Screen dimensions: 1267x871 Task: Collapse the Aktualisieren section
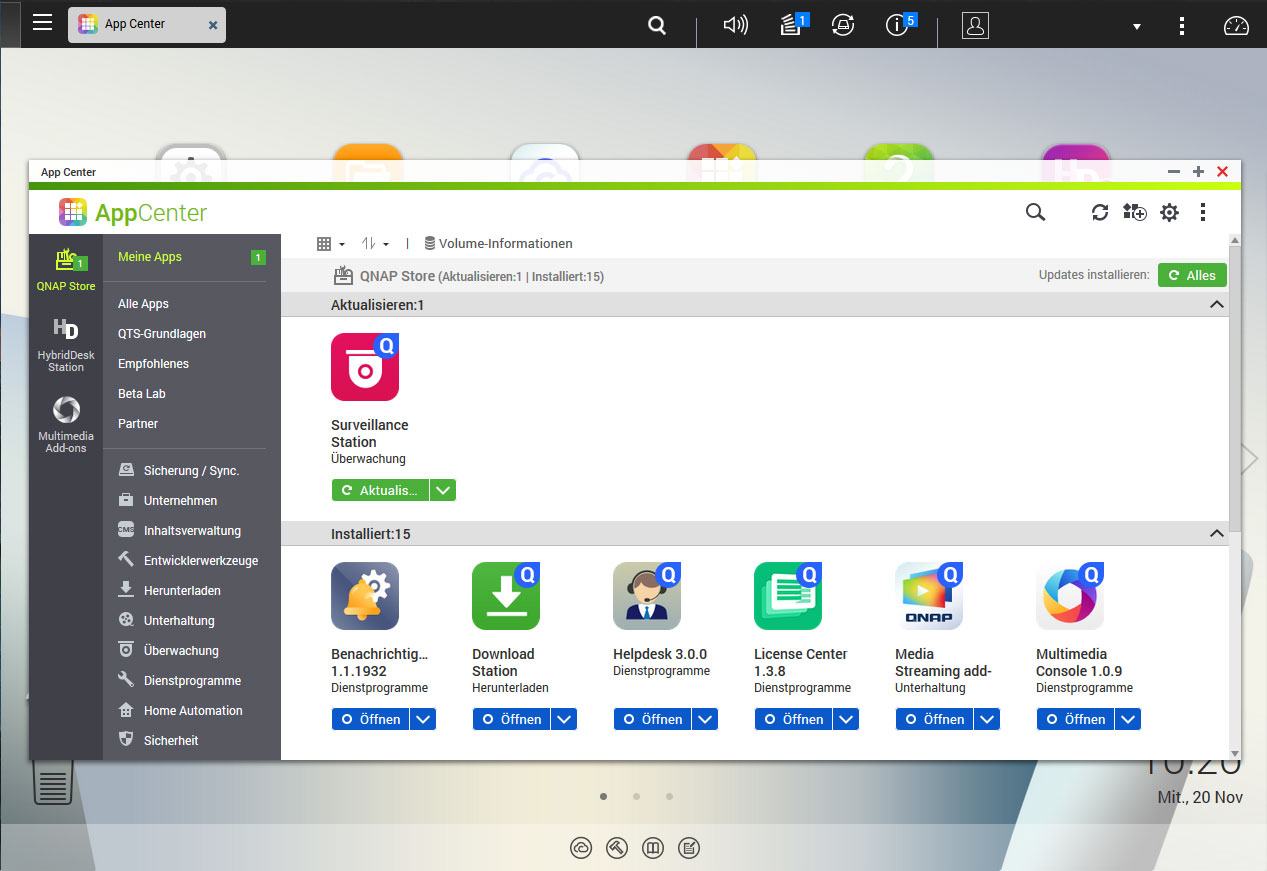tap(1216, 304)
